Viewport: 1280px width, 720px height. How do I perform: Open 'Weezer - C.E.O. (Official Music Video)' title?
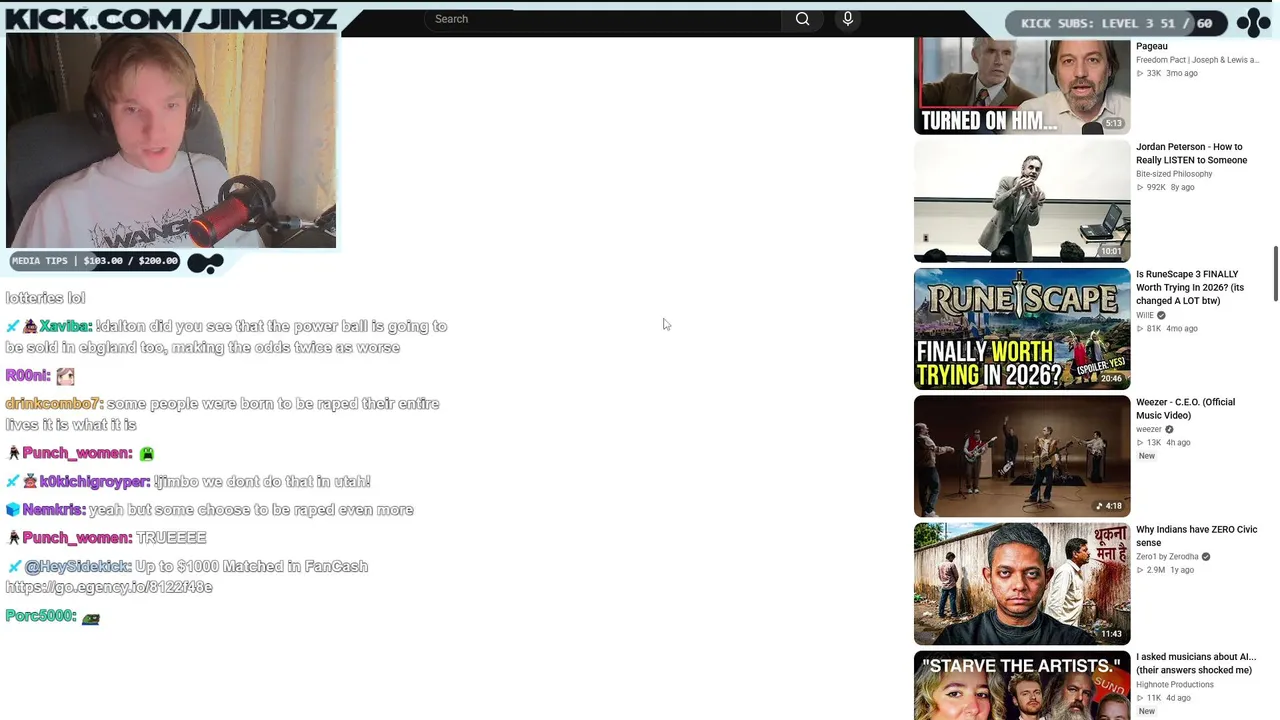pyautogui.click(x=1186, y=409)
